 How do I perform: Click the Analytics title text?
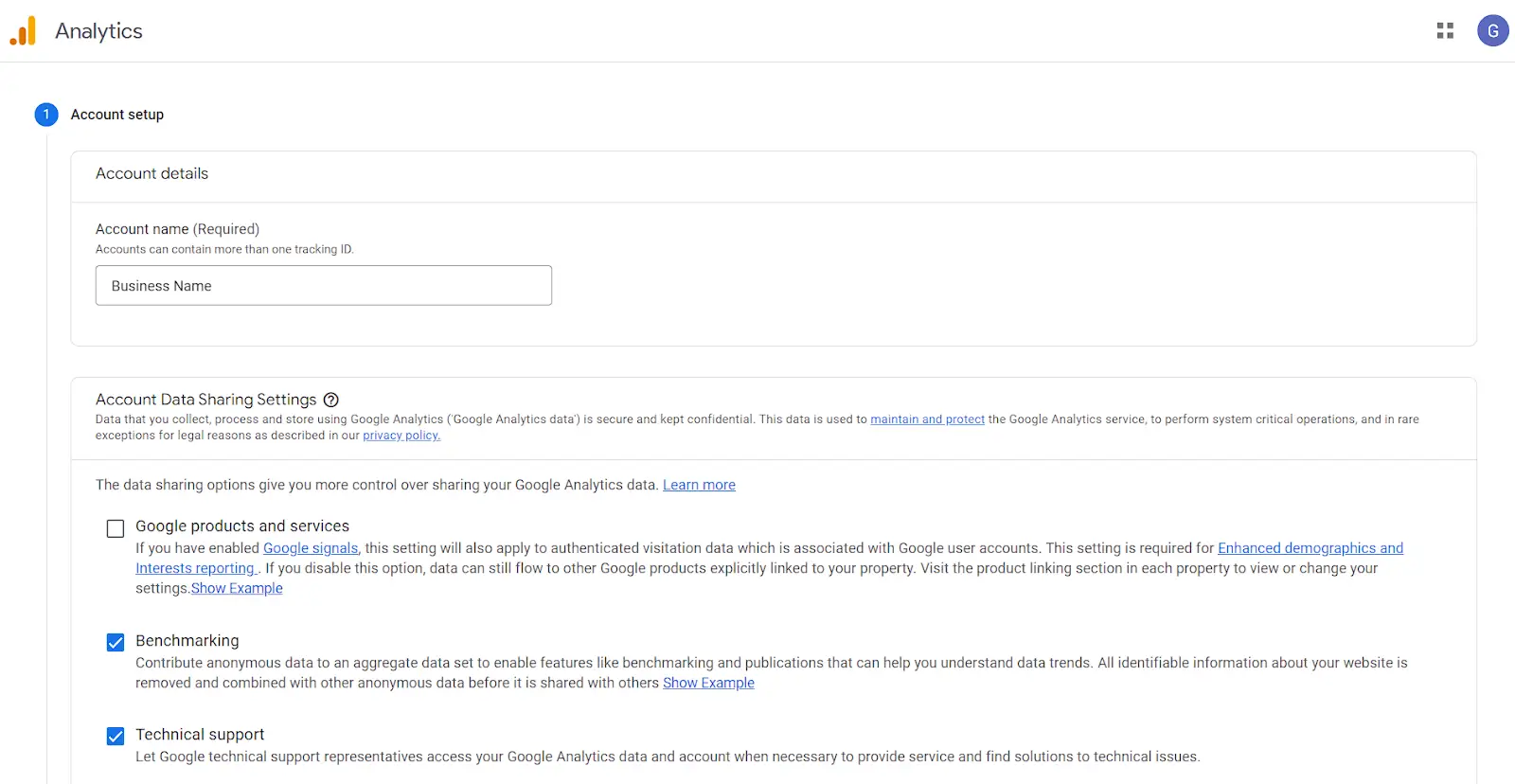pos(98,31)
